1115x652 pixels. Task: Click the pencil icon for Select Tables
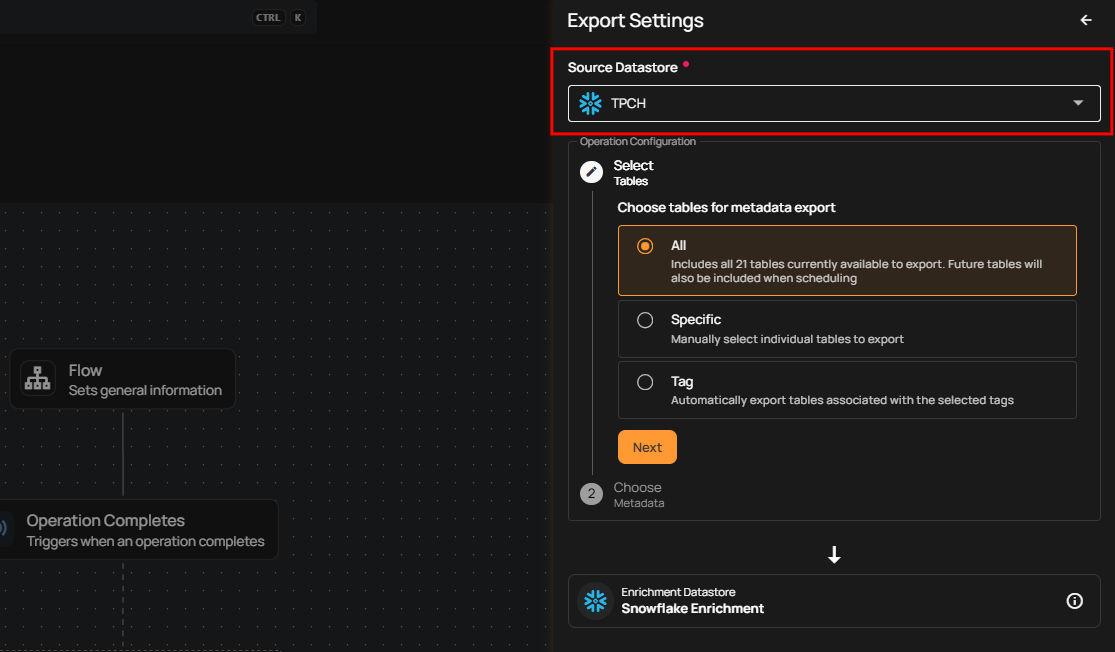pyautogui.click(x=591, y=172)
